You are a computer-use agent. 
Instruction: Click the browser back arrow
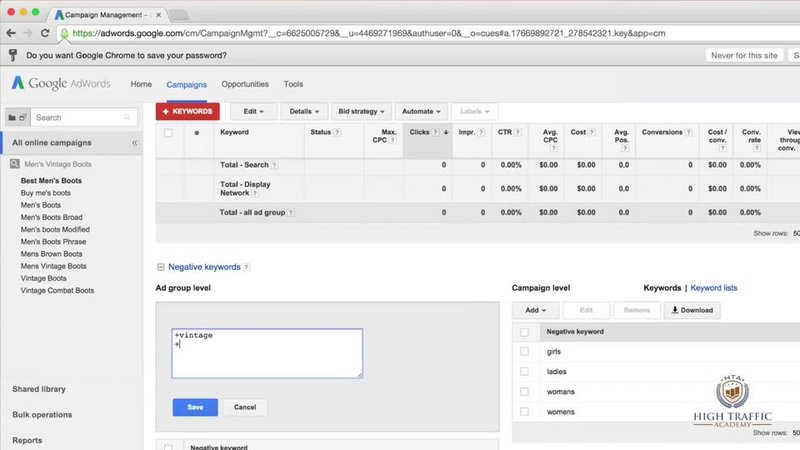coord(11,33)
